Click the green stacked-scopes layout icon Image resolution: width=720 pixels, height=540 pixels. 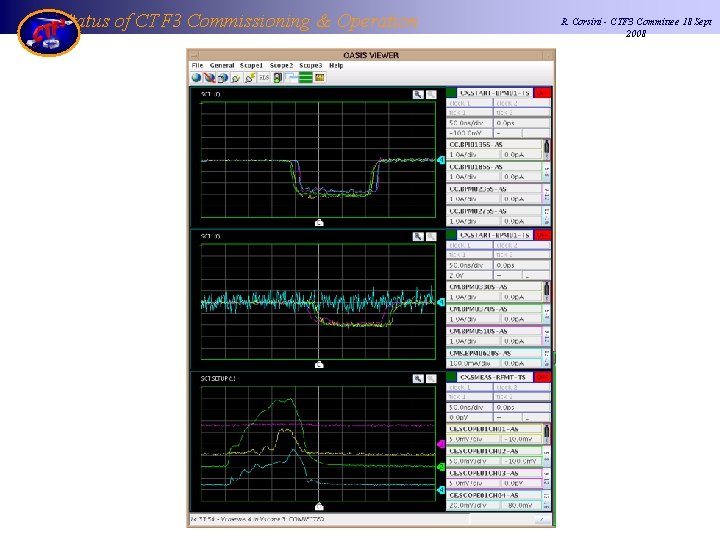tap(305, 78)
